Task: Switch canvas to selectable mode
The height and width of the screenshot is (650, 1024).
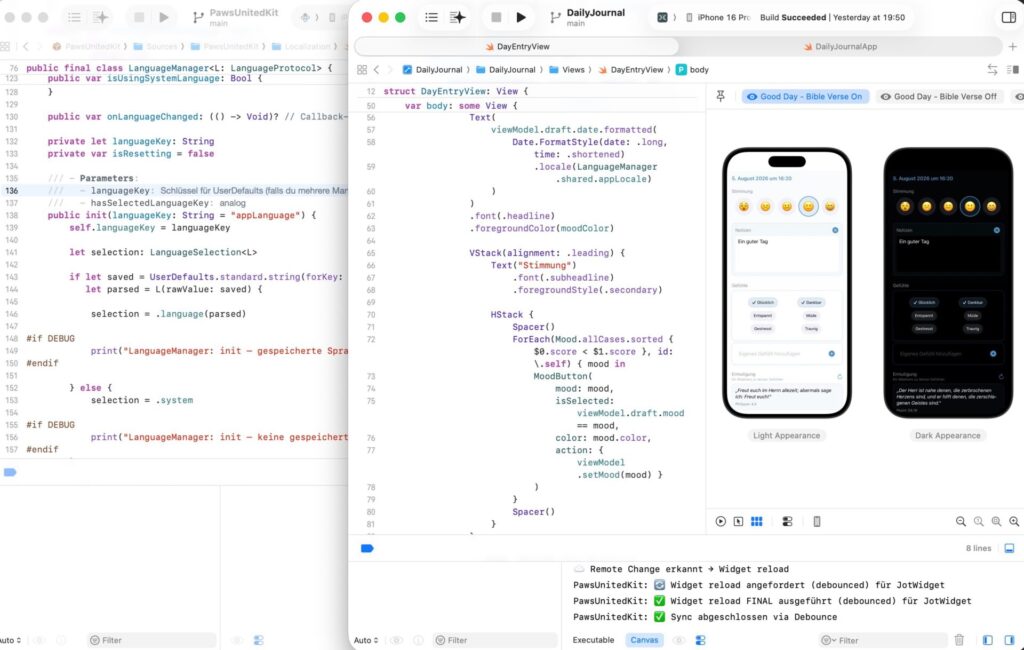Action: [738, 521]
